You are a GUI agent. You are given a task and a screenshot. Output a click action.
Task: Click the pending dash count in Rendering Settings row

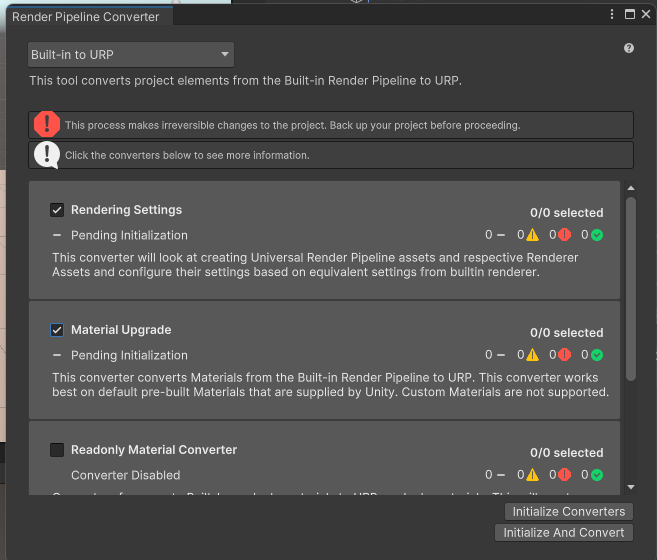coord(495,235)
